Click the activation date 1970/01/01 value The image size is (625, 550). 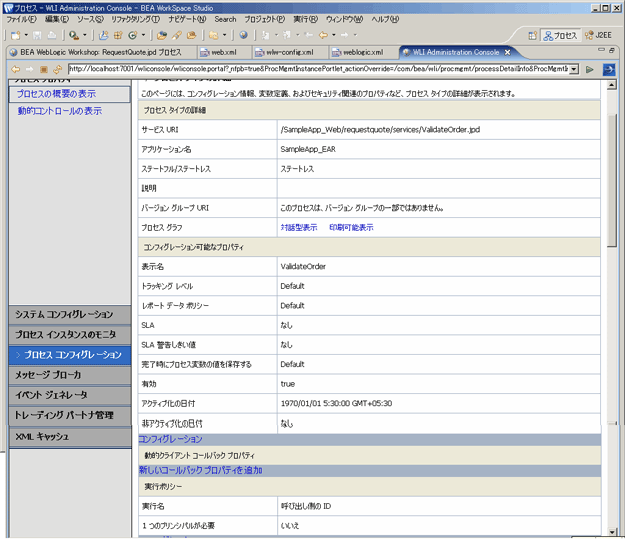click(336, 403)
